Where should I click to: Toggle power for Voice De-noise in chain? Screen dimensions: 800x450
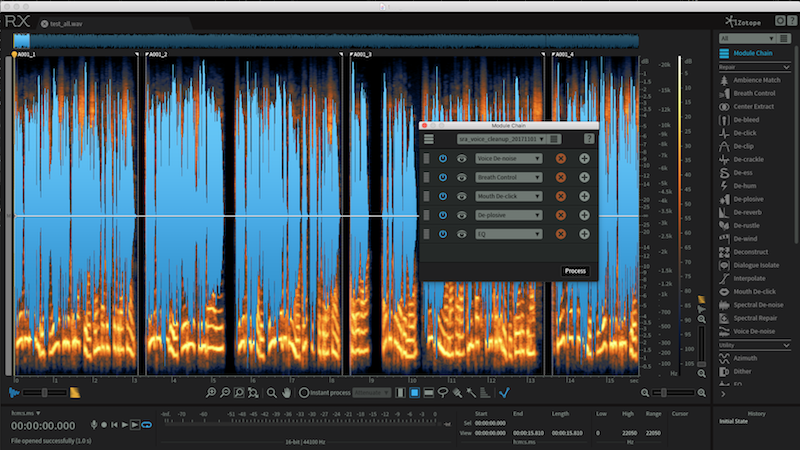[x=443, y=159]
